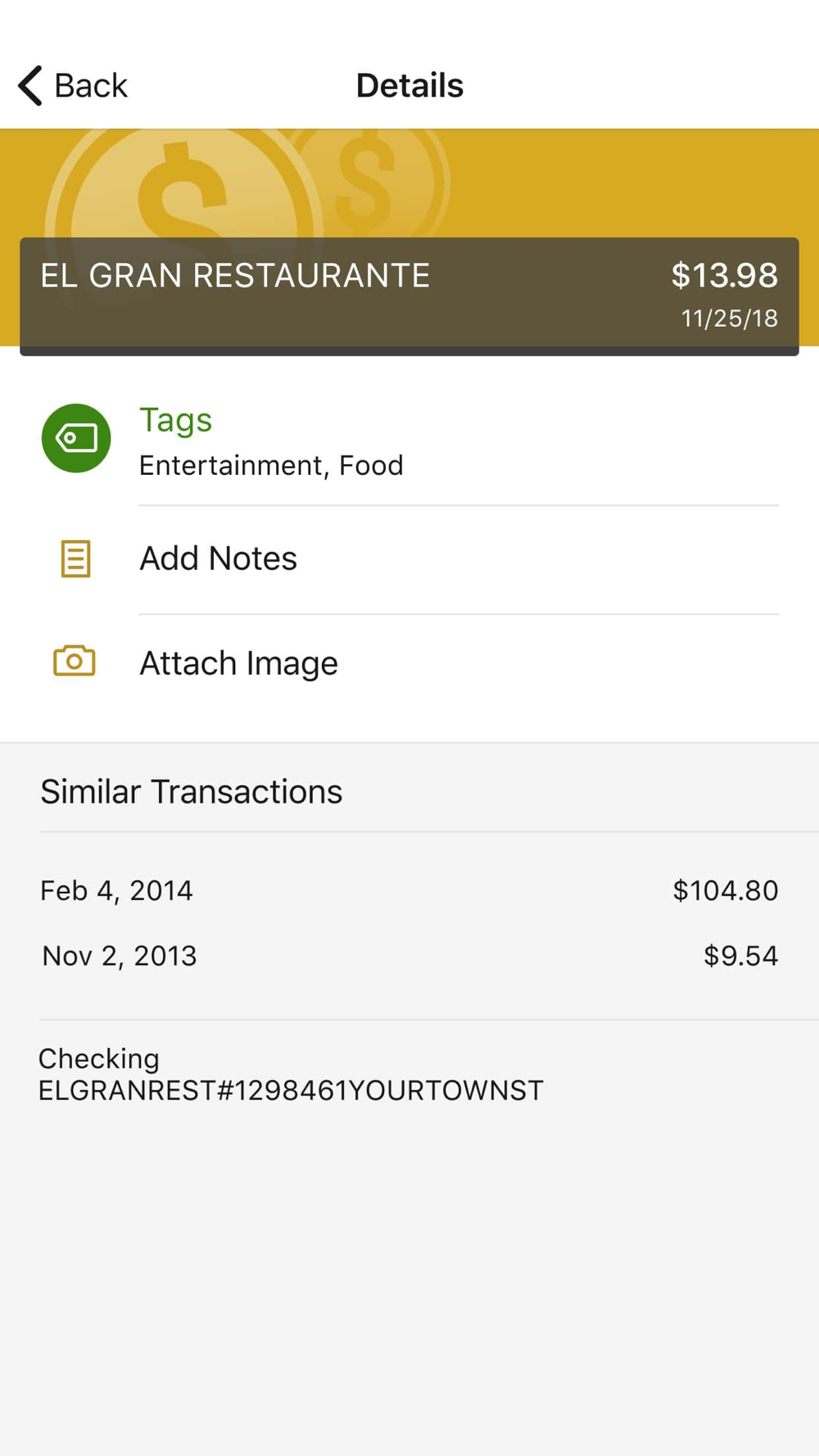Tap the $13.98 amount in header
Viewport: 819px width, 1456px height.
point(725,275)
